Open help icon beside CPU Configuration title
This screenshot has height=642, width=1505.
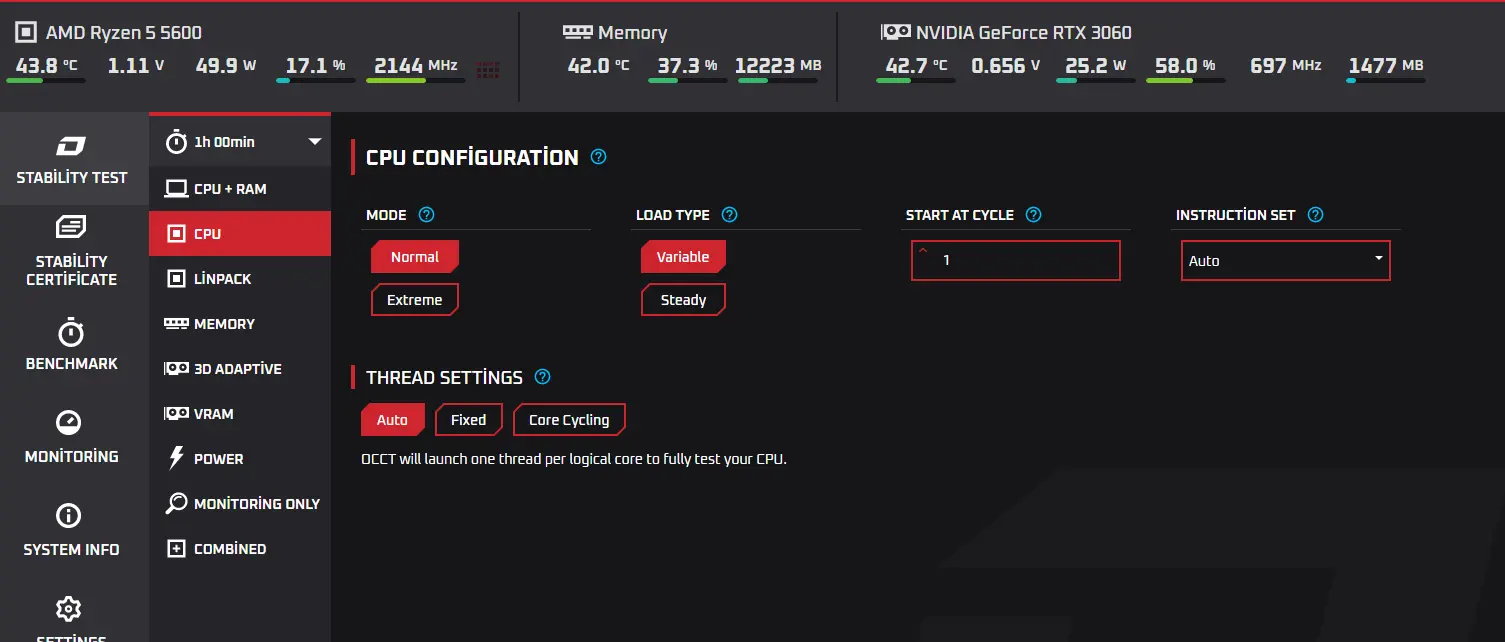[599, 157]
